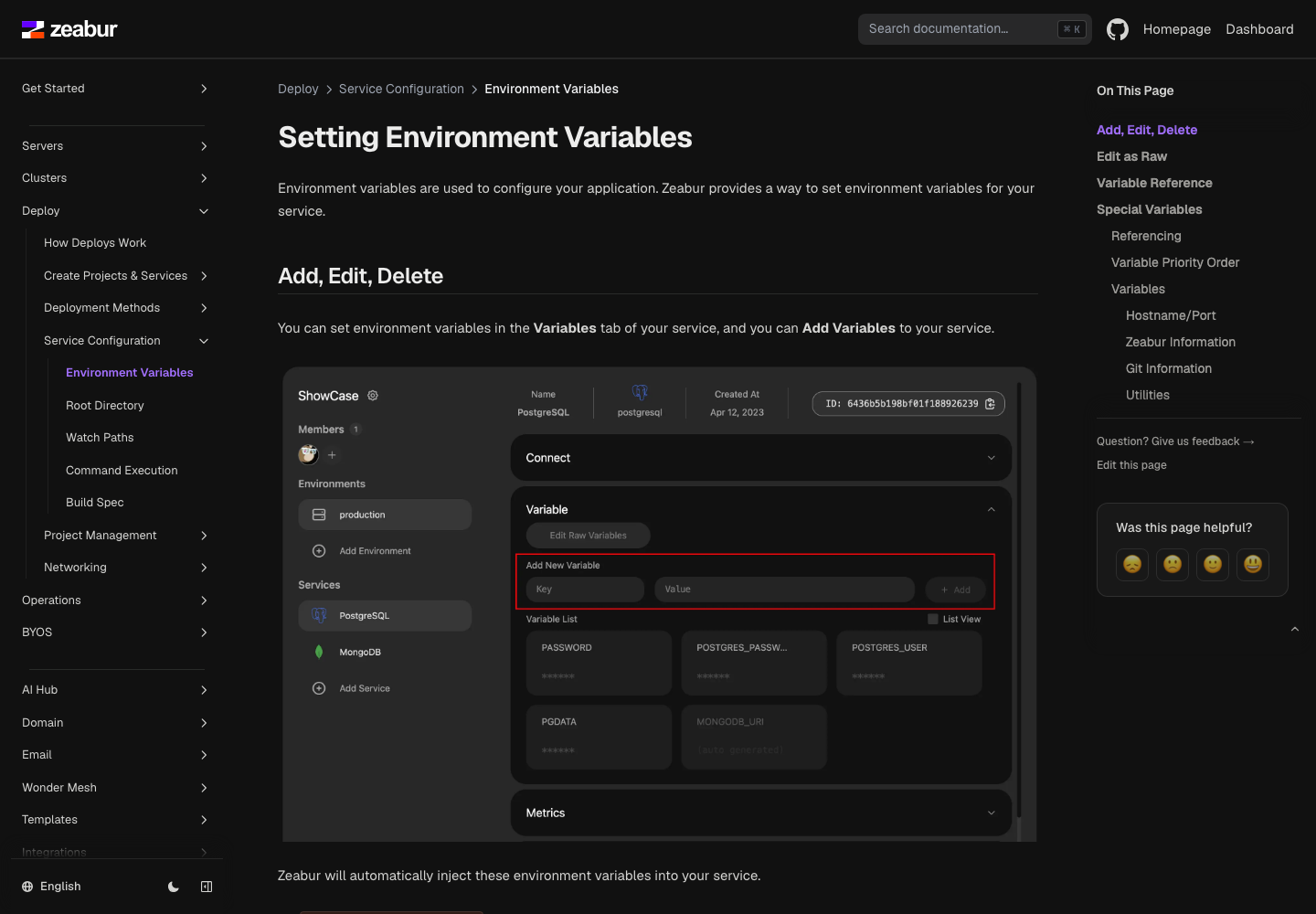Click the Zeabur logo in the header
The height and width of the screenshot is (914, 1316).
(69, 29)
